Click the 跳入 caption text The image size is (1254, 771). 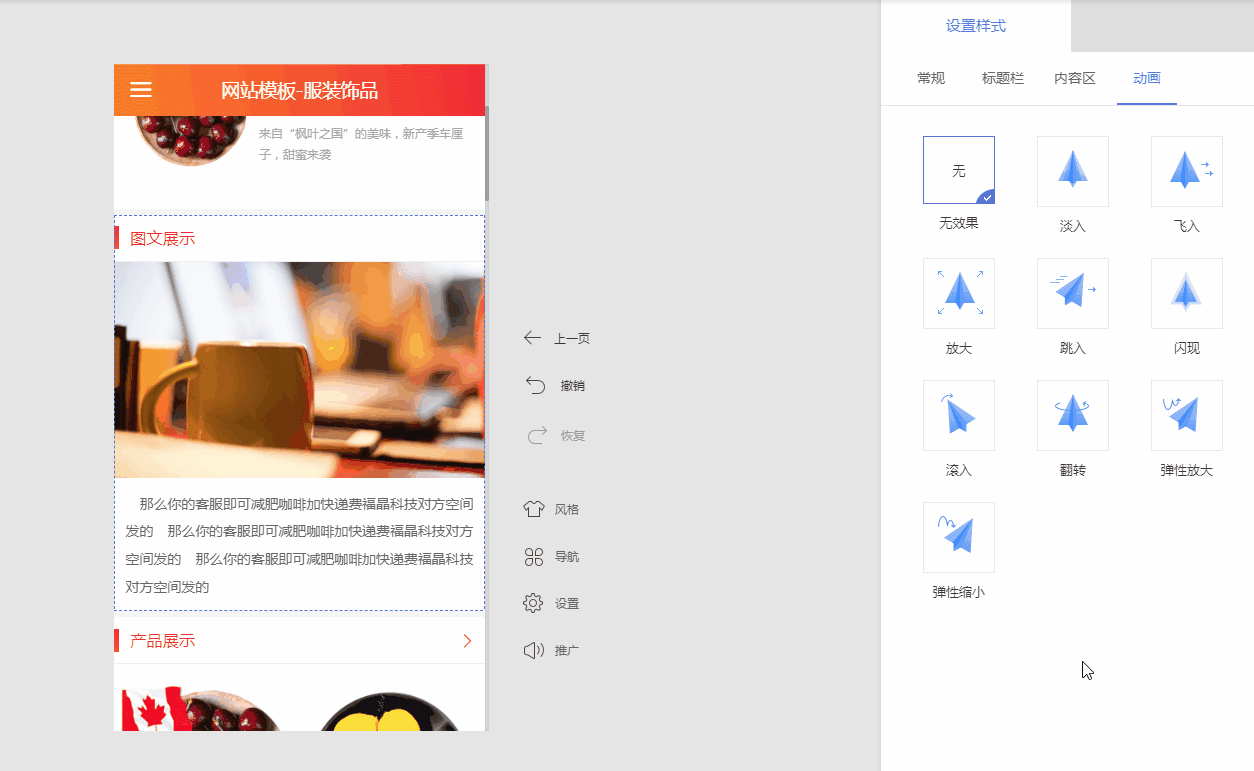coord(1073,348)
